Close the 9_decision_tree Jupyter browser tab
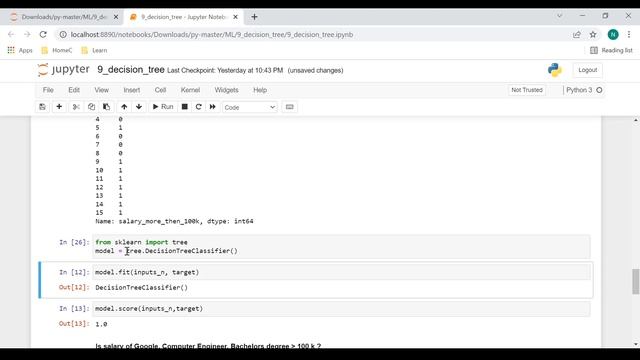This screenshot has height=360, width=640. [x=235, y=17]
